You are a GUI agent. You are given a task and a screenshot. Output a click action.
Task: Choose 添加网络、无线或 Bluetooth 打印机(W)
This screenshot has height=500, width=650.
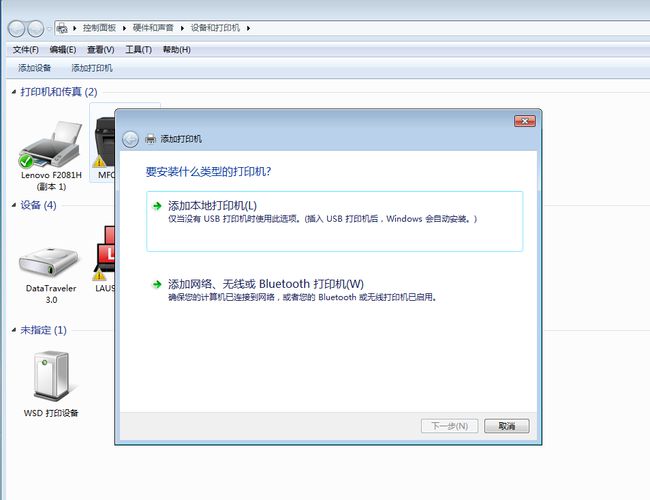[266, 284]
